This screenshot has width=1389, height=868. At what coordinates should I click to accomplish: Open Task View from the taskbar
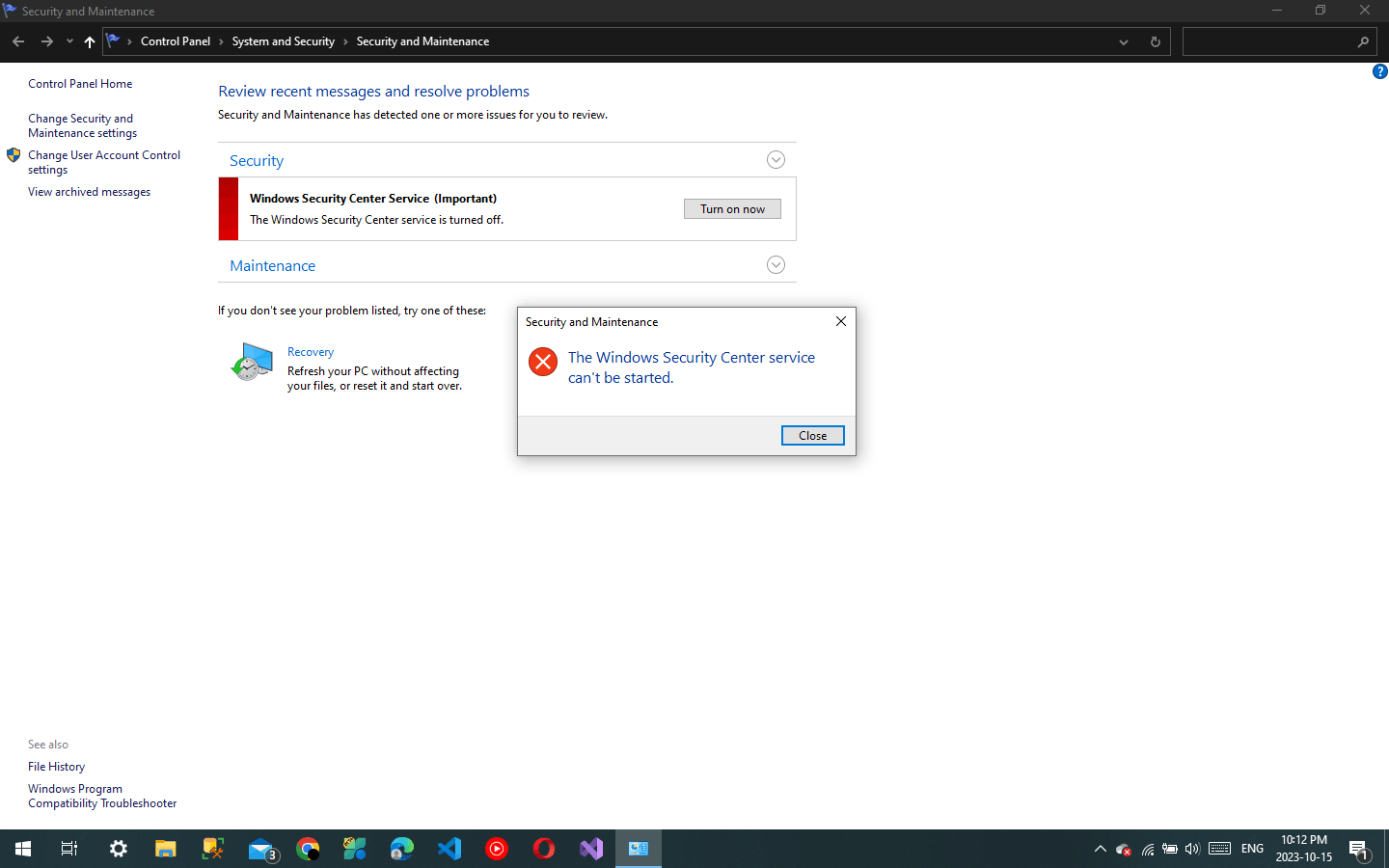click(69, 849)
